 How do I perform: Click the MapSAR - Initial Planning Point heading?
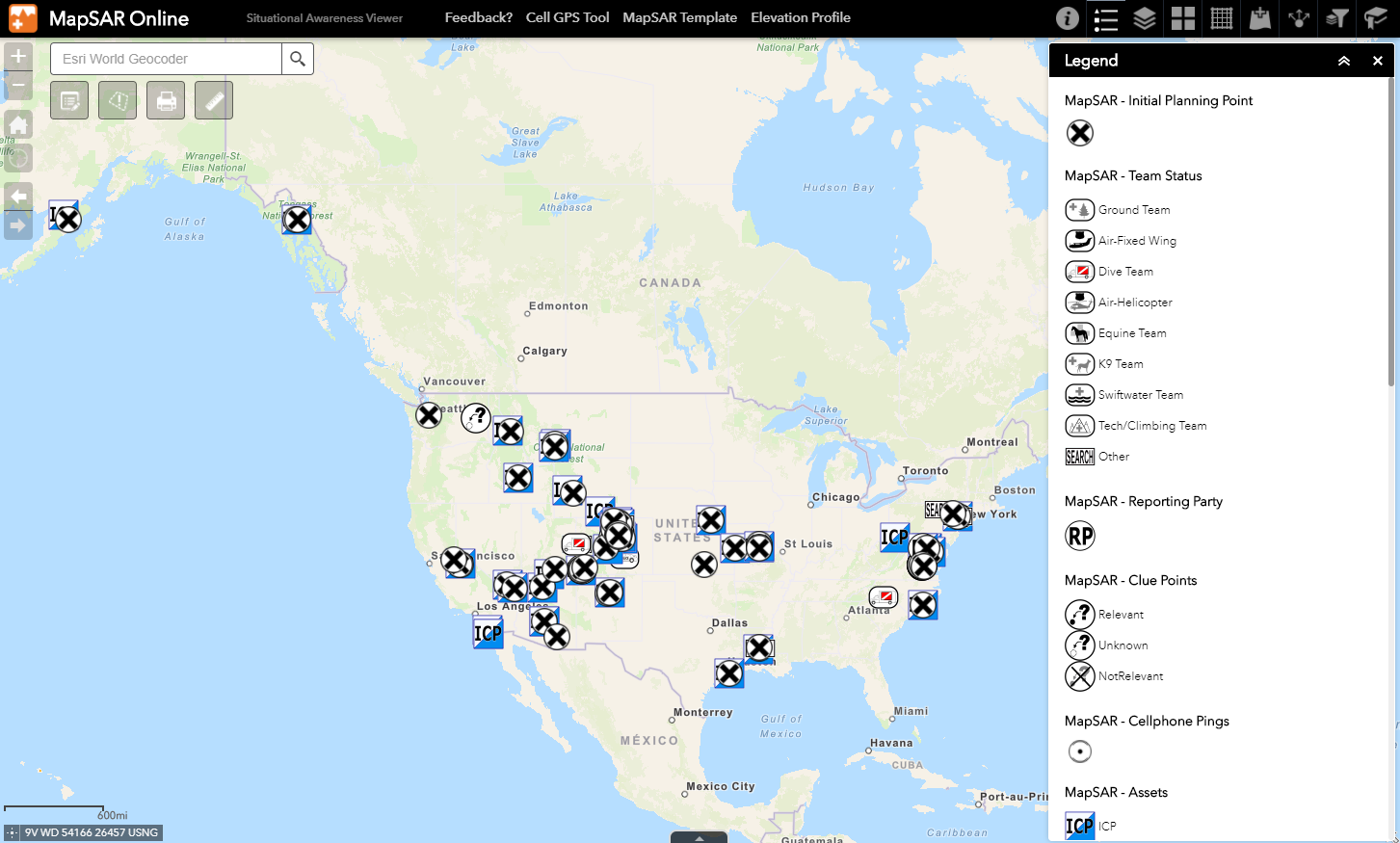click(1159, 101)
